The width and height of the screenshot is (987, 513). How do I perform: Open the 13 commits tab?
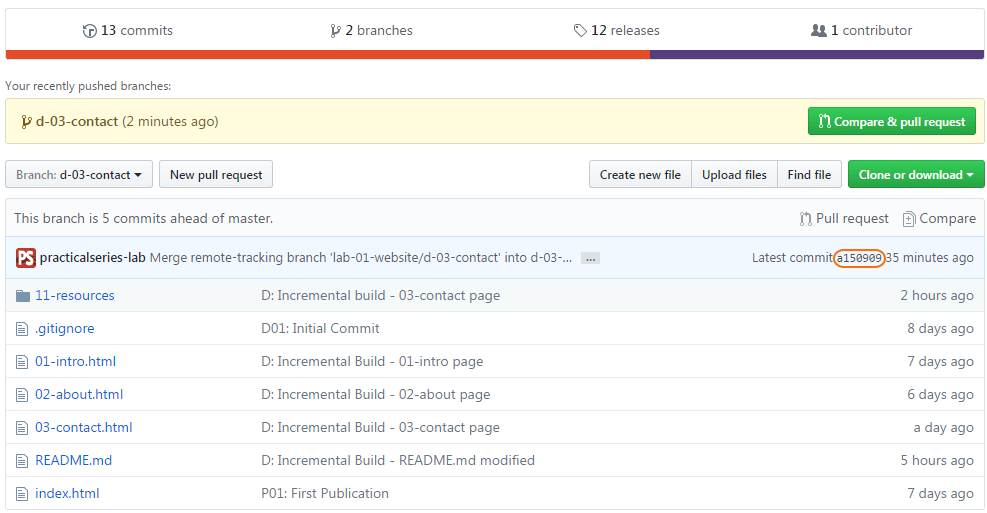pyautogui.click(x=128, y=30)
